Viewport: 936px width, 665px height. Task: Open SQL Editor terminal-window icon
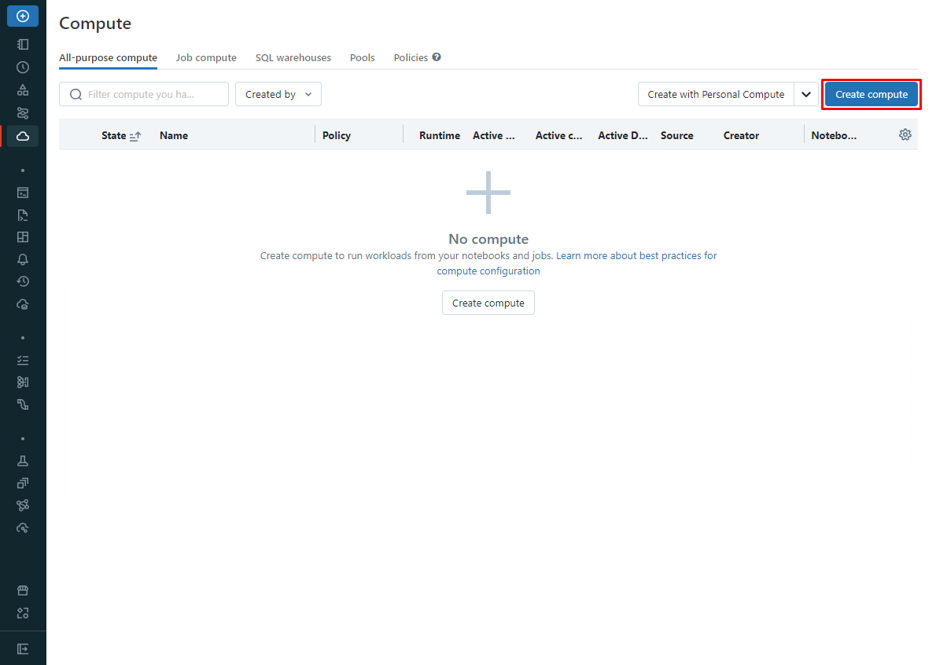coord(23,193)
